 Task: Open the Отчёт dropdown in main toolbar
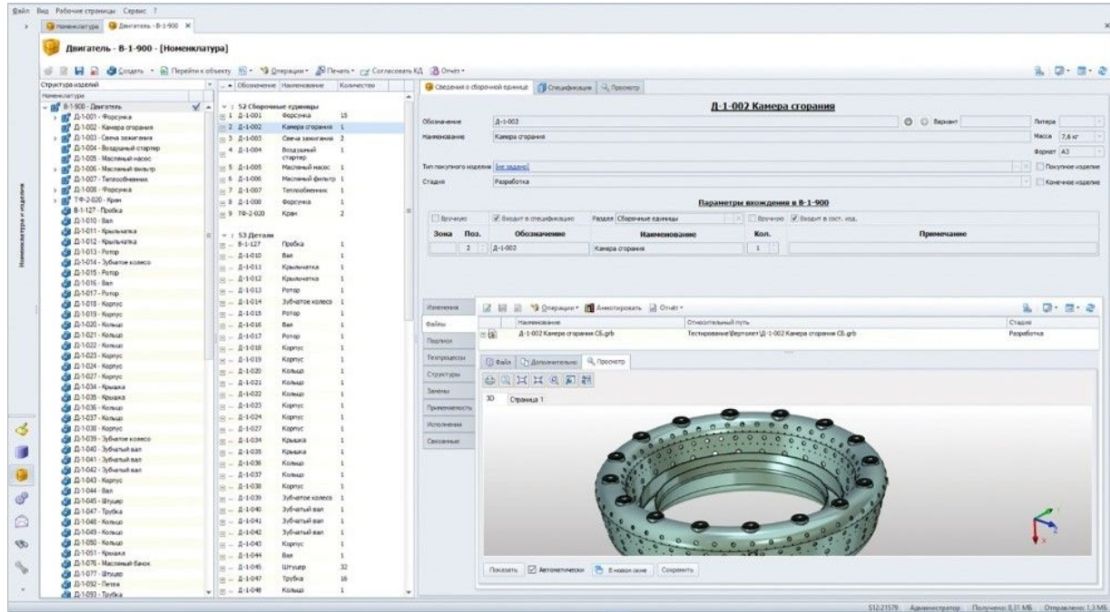(x=447, y=71)
